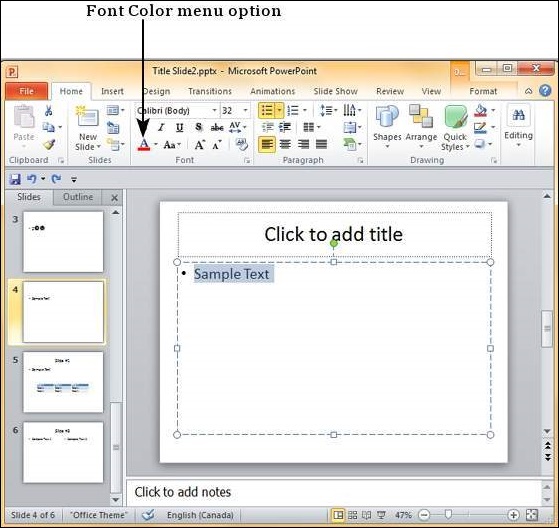This screenshot has width=559, height=528.
Task: Enable Justify text alignment
Action: (x=321, y=144)
